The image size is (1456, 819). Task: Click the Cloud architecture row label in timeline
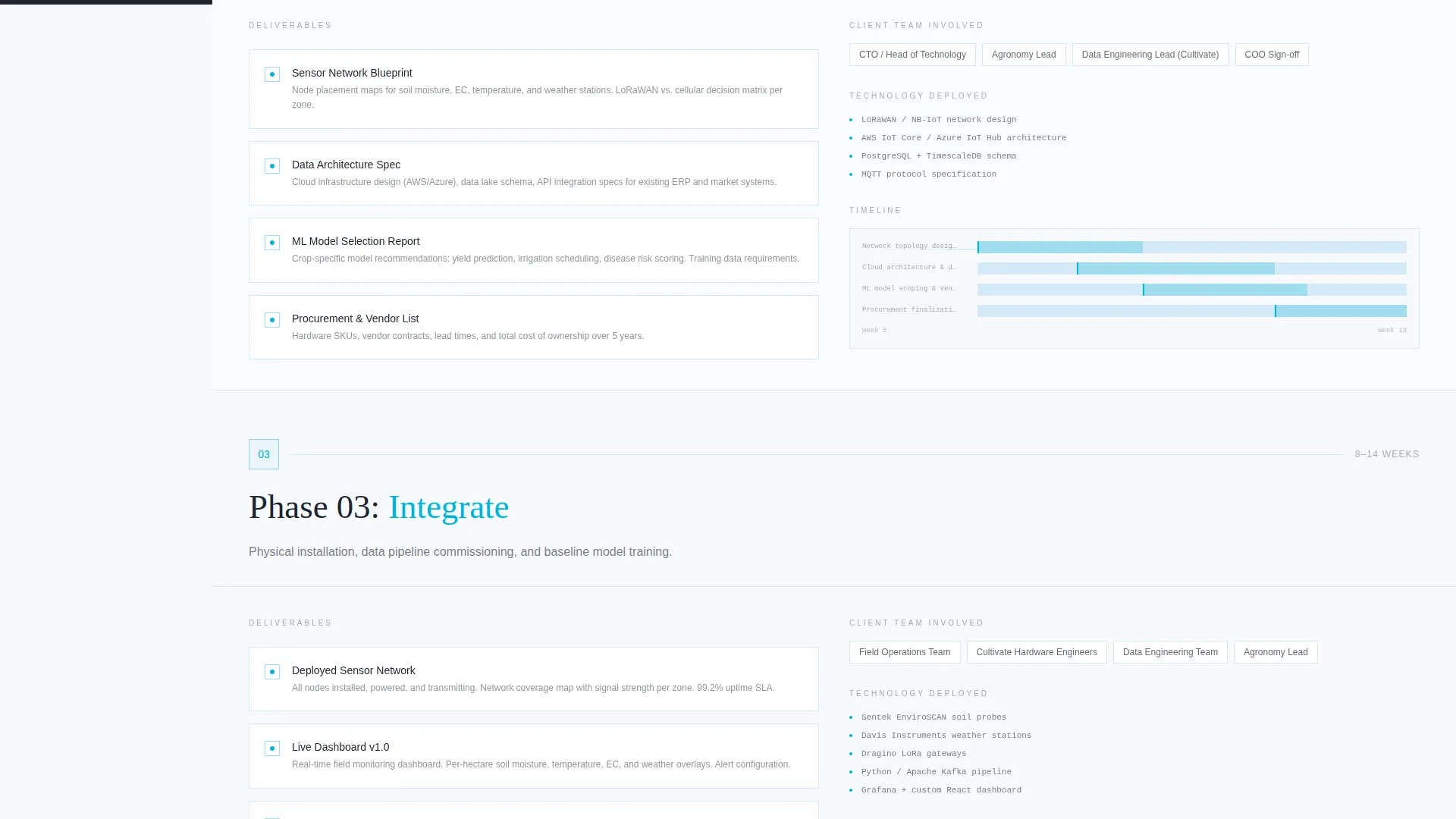909,268
